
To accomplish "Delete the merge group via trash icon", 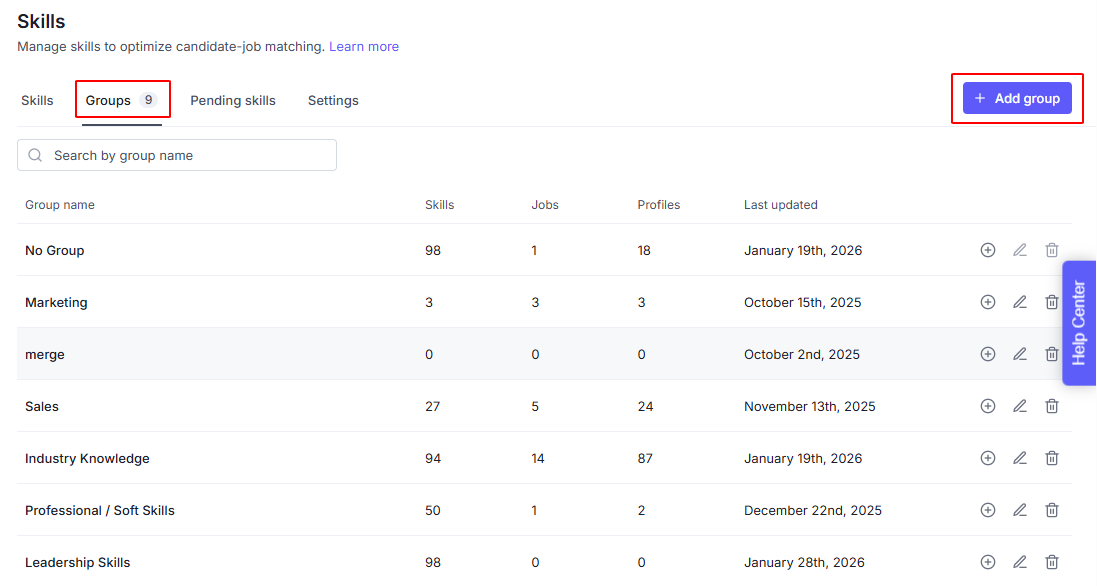I will [x=1052, y=354].
